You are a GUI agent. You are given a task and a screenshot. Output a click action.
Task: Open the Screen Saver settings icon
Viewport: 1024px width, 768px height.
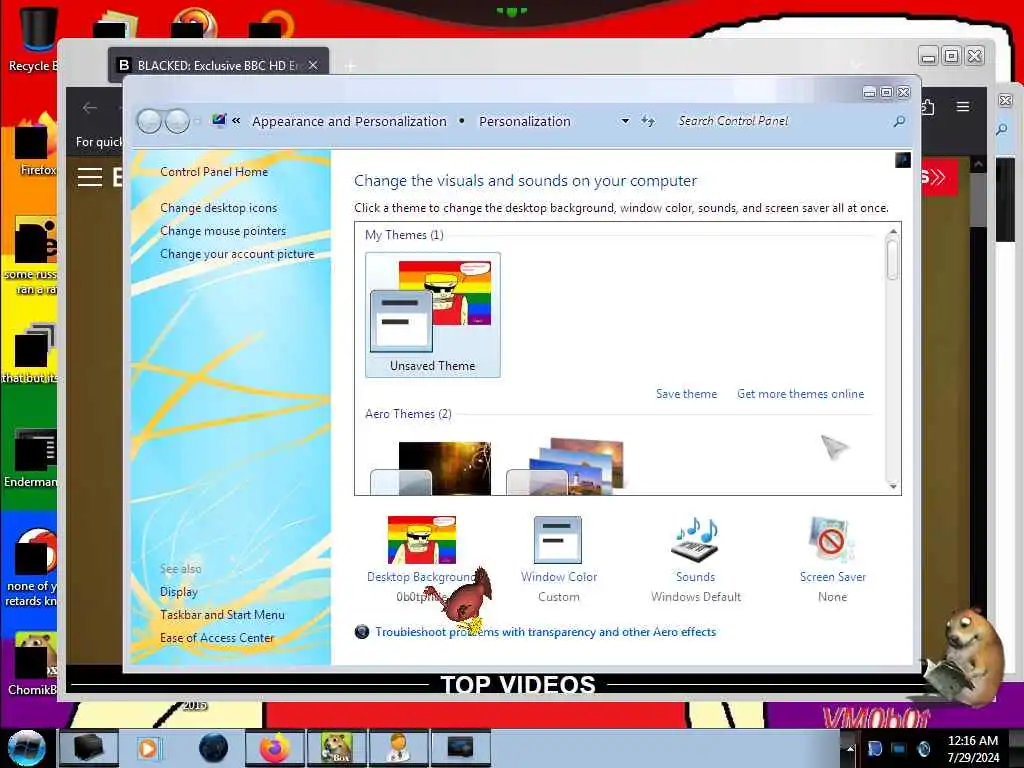(x=831, y=540)
